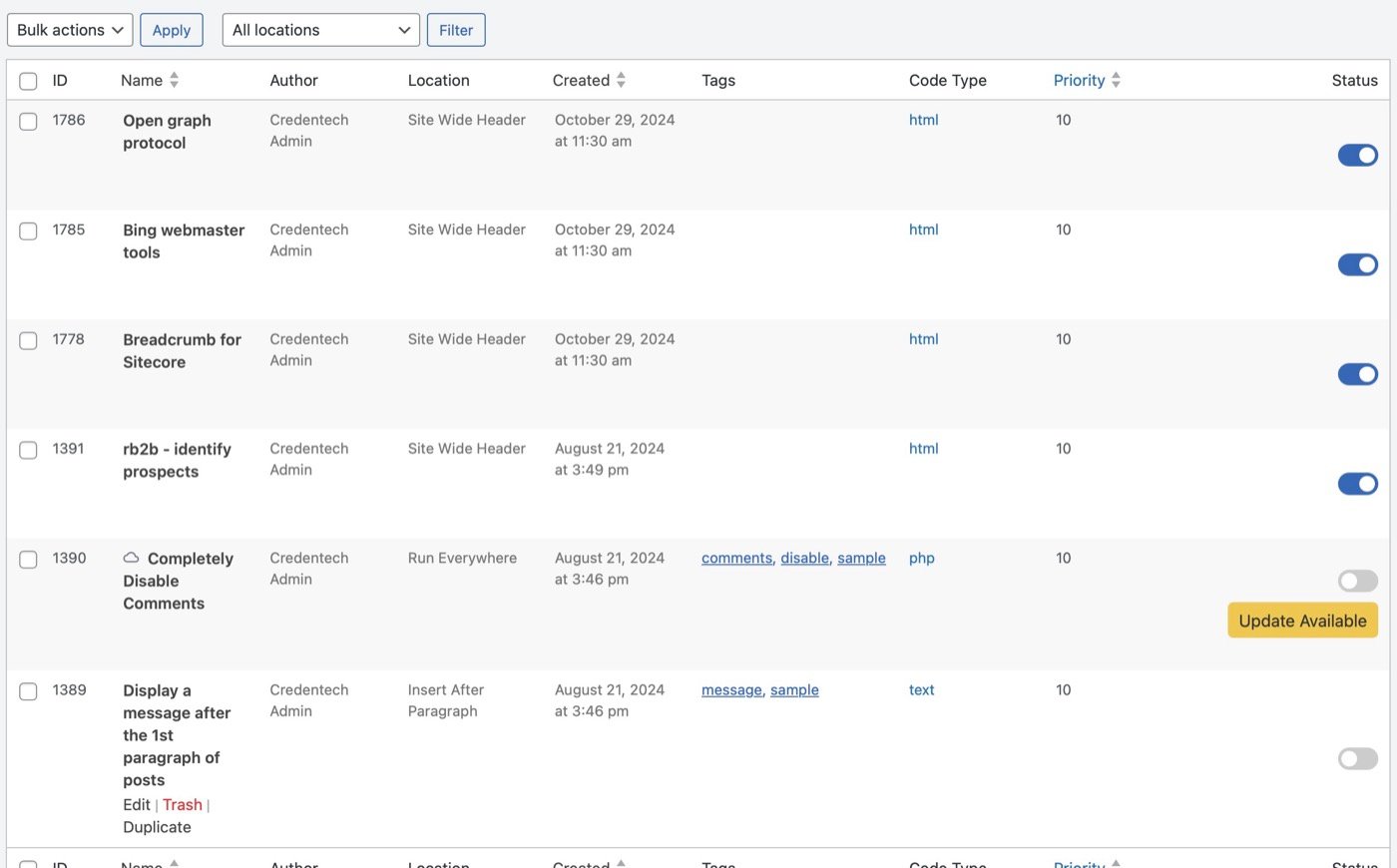The width and height of the screenshot is (1397, 868).
Task: Filter by the message tag
Action: (x=731, y=689)
